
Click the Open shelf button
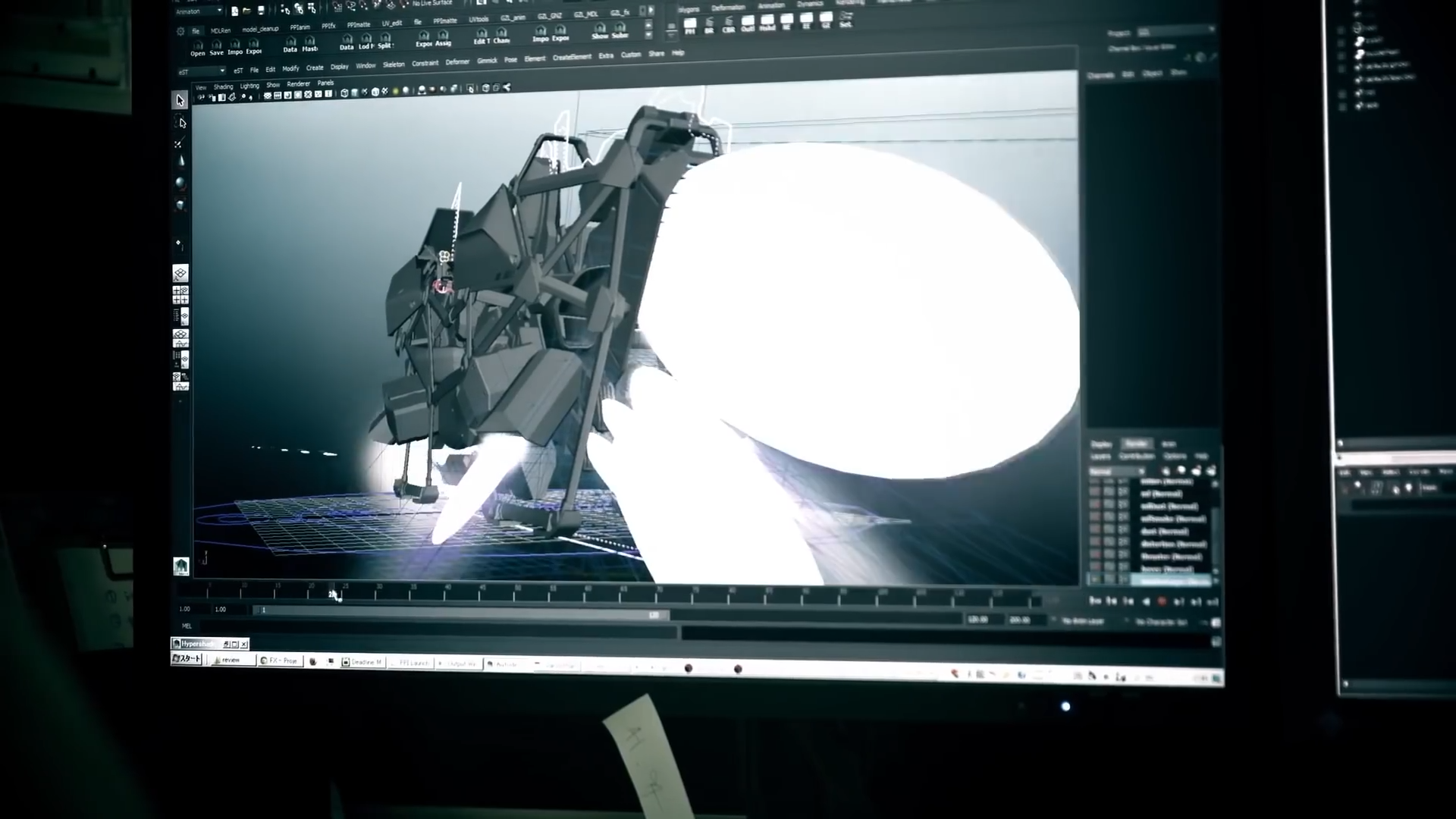(198, 49)
